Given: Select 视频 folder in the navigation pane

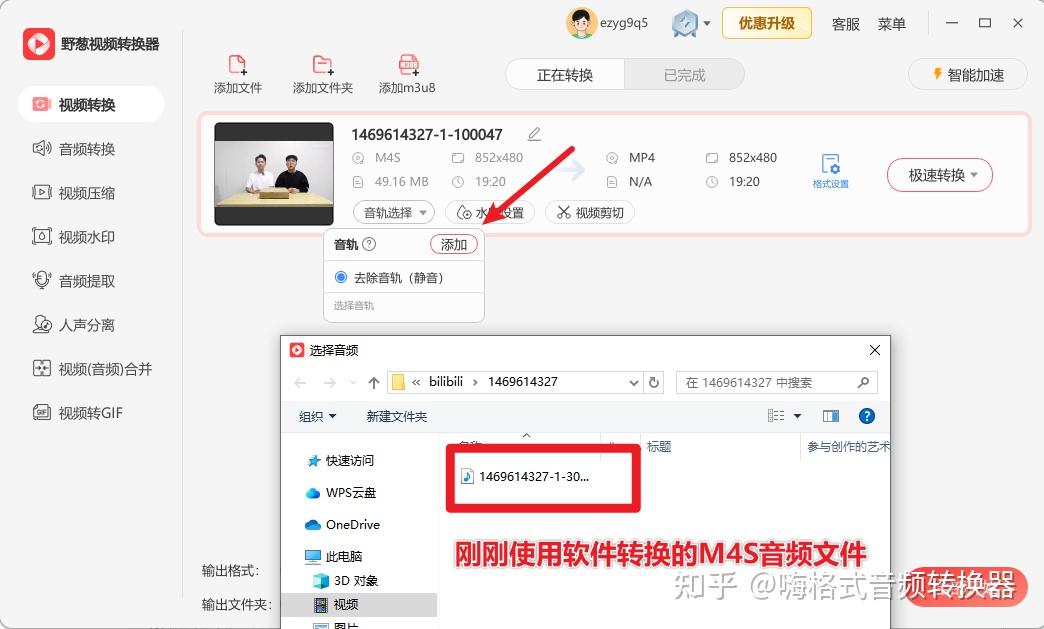Looking at the screenshot, I should (360, 604).
